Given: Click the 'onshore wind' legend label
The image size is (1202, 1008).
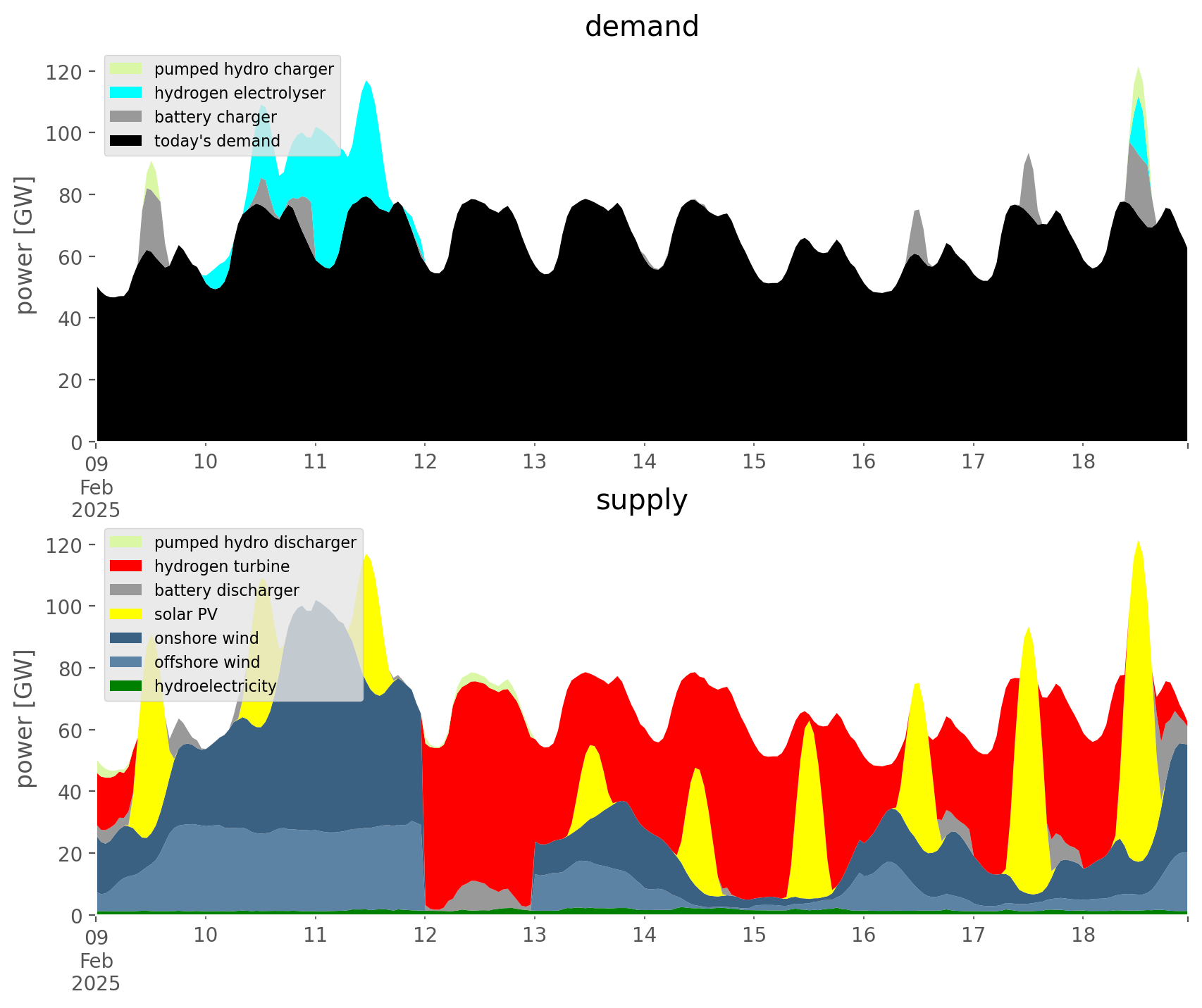Looking at the screenshot, I should (206, 639).
